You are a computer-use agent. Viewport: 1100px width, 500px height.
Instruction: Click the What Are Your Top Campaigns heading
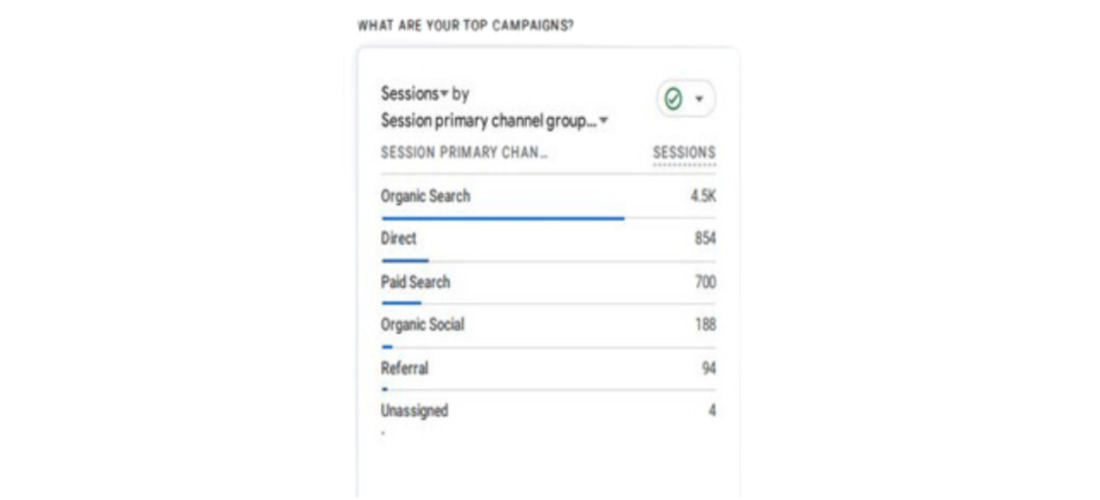466,26
